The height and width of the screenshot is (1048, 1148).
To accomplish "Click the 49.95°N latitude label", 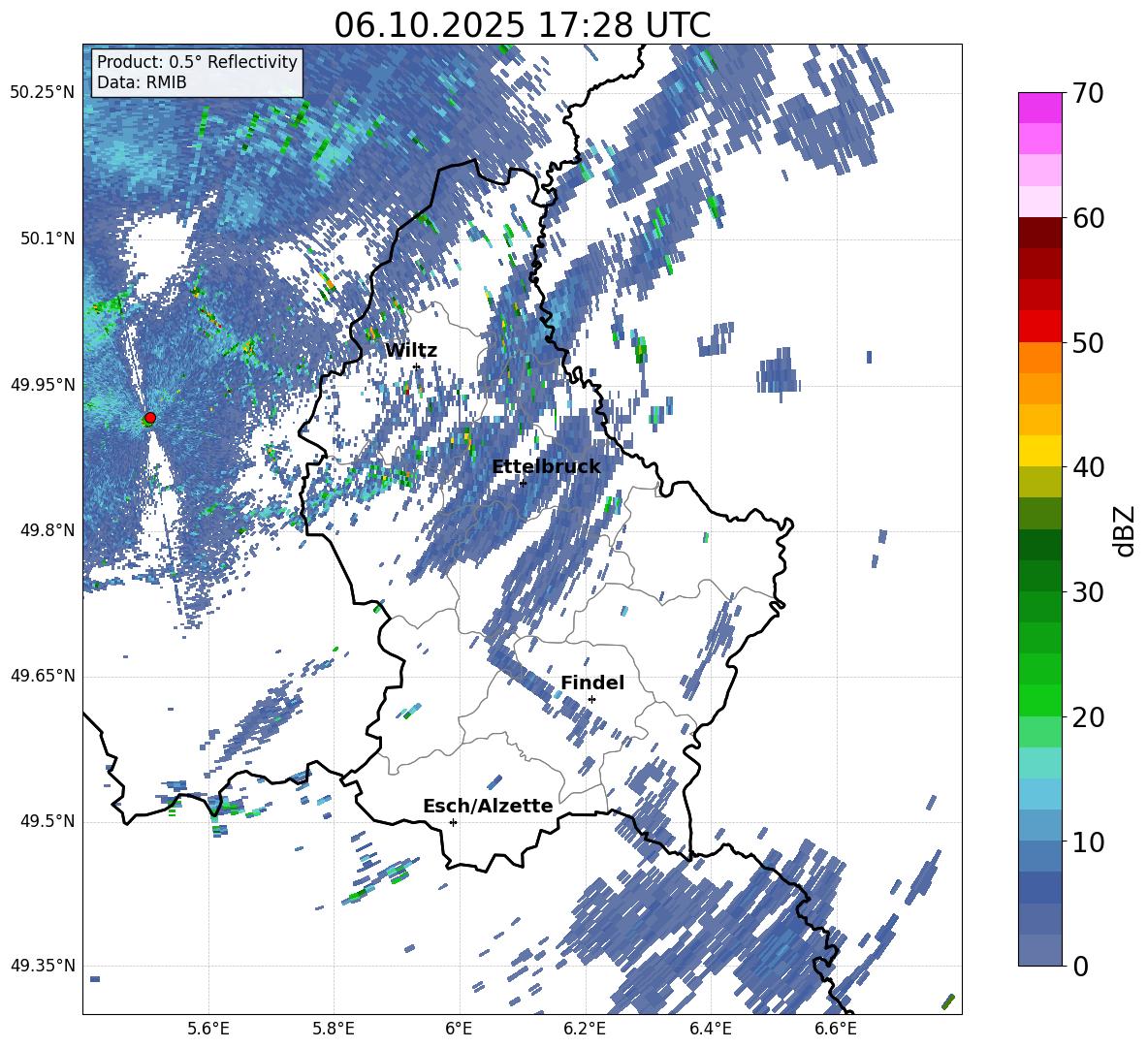I will point(43,385).
